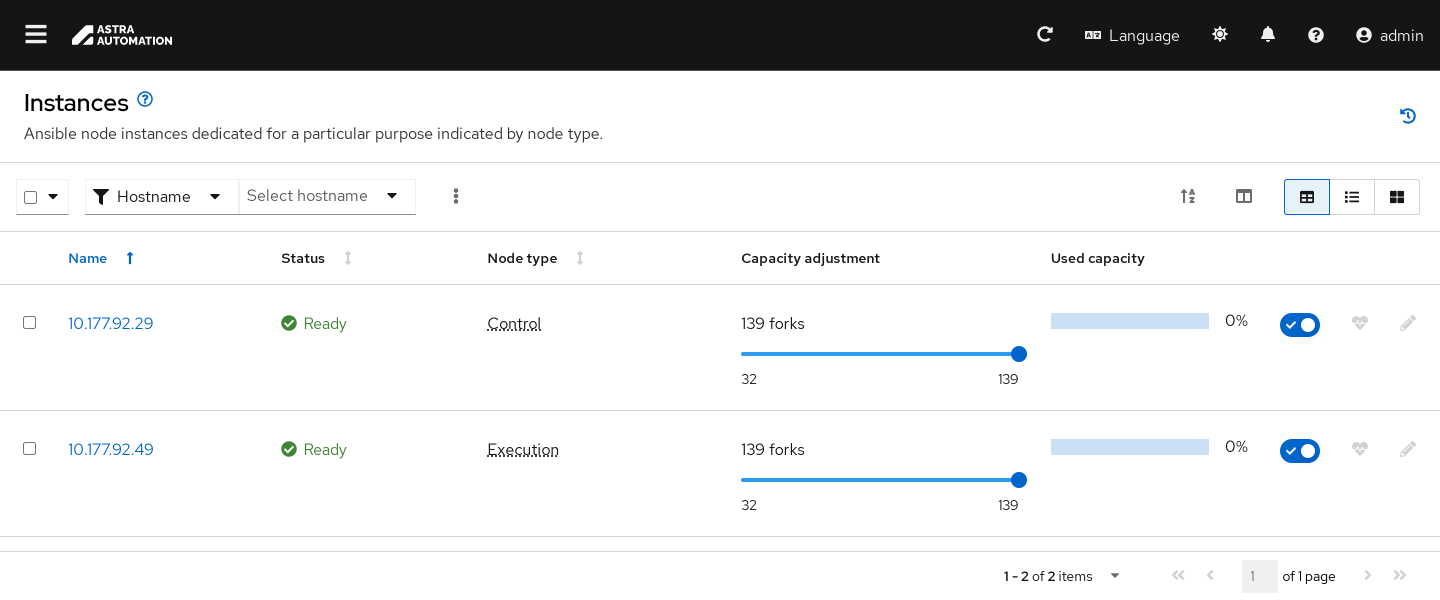Expand the Hostname filter type dropdown
This screenshot has height=600, width=1440.
162,197
